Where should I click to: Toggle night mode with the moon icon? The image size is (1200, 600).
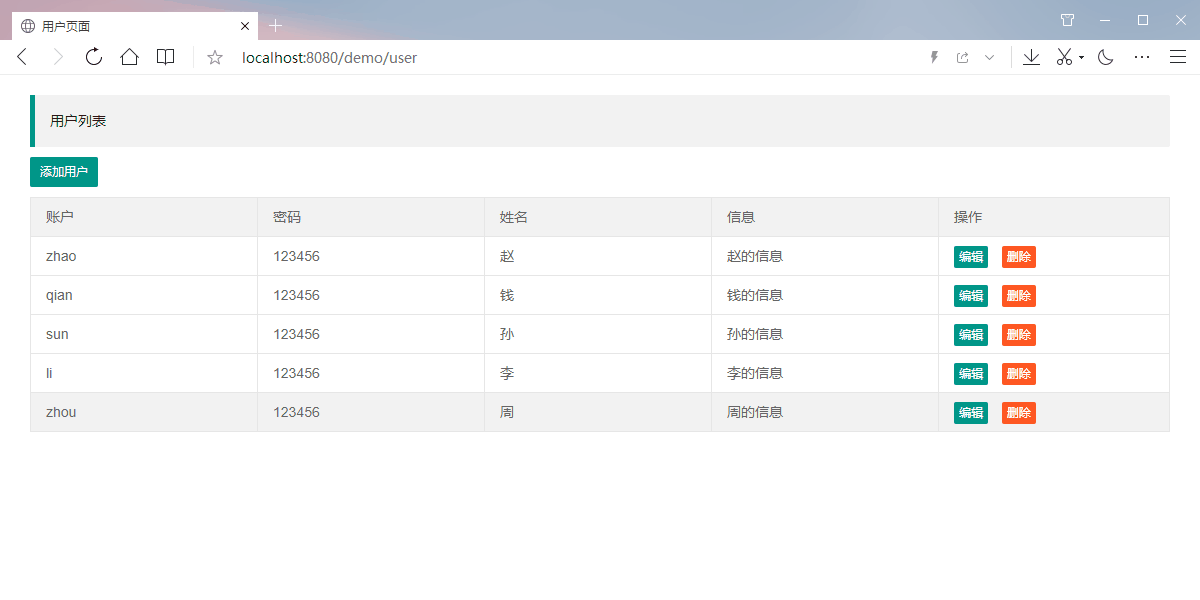tap(1106, 57)
